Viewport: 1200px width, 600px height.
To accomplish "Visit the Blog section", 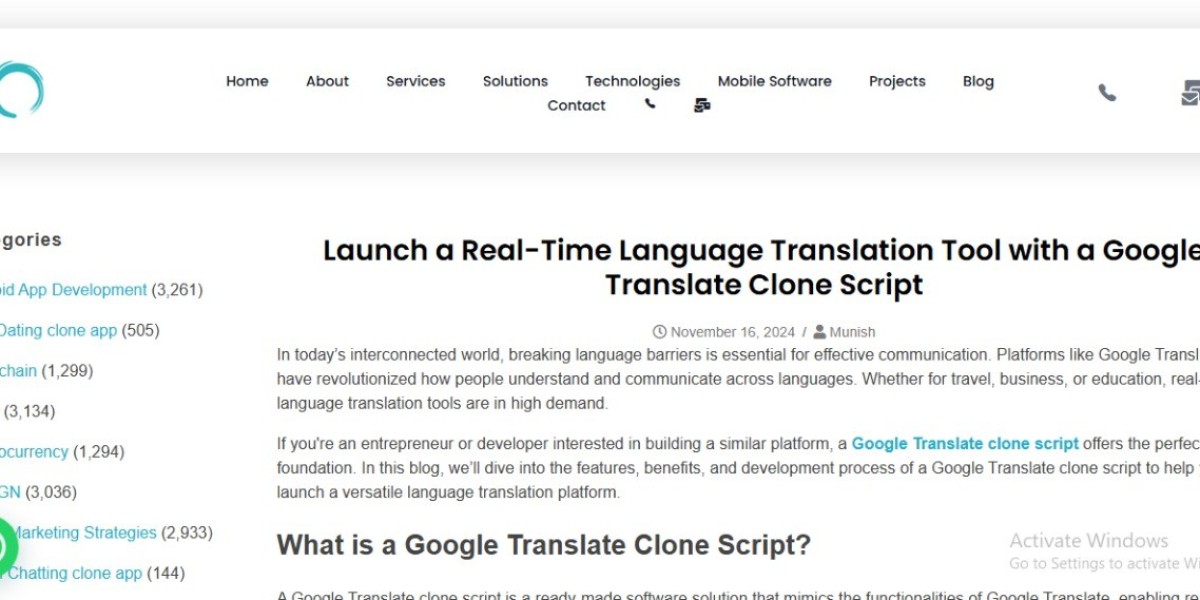I will pos(978,81).
